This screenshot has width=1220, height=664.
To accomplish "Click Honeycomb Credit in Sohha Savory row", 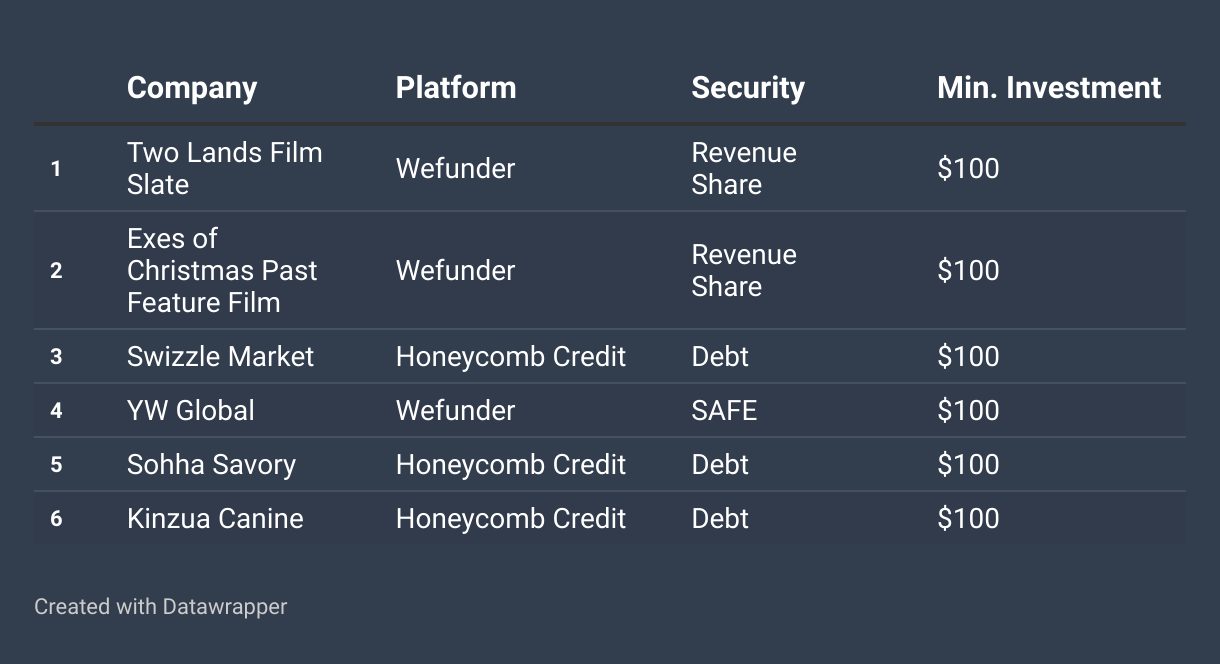I will tap(511, 464).
